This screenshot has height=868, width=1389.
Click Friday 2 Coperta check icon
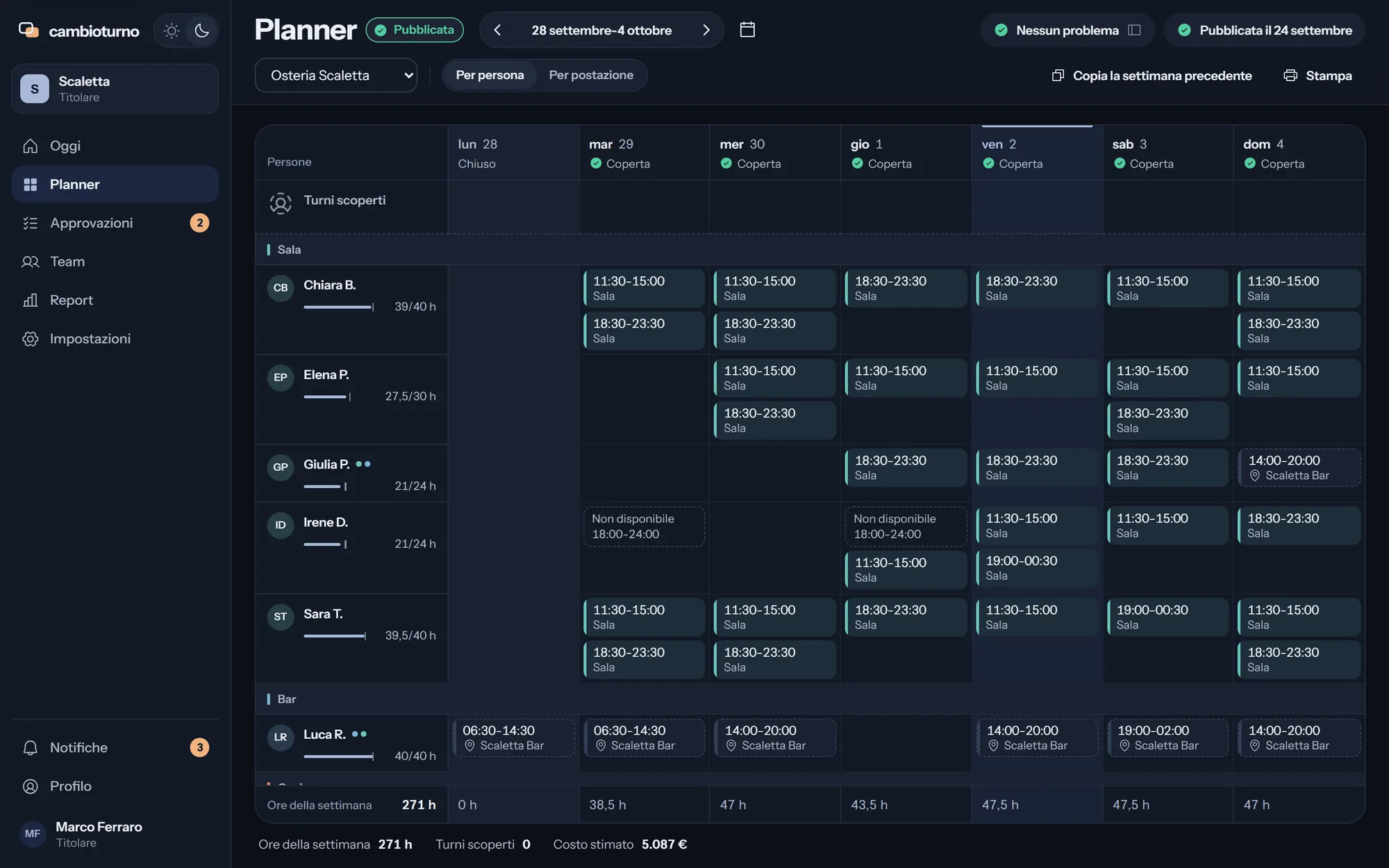point(988,164)
